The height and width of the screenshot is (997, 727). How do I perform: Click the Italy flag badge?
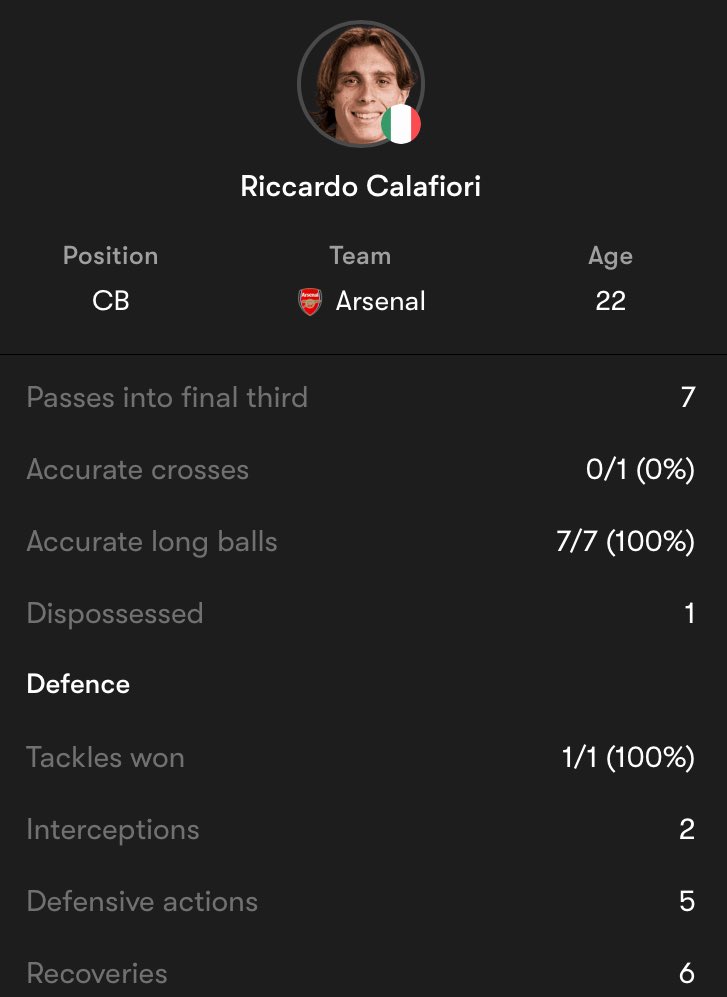click(401, 124)
